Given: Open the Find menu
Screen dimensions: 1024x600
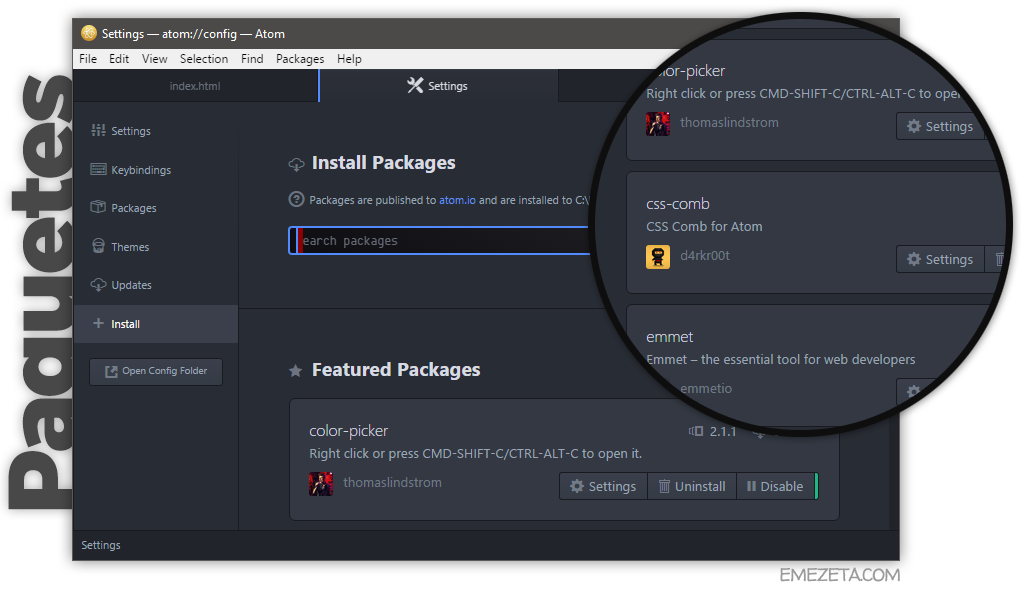Looking at the screenshot, I should (252, 59).
